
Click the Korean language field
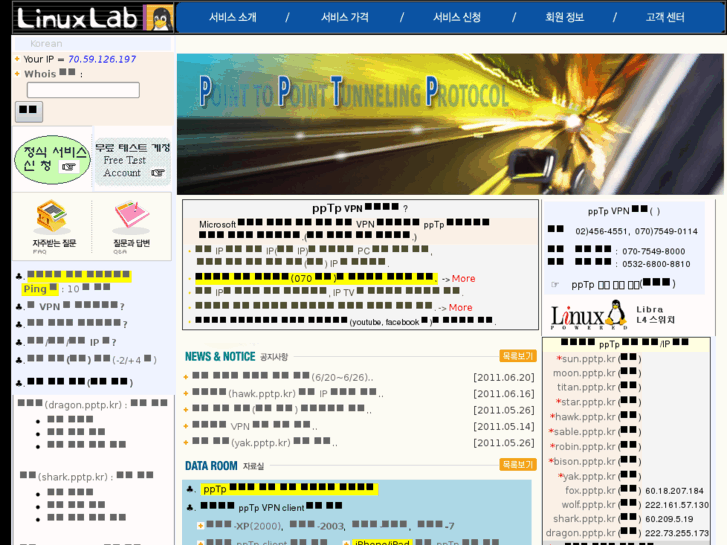point(93,44)
